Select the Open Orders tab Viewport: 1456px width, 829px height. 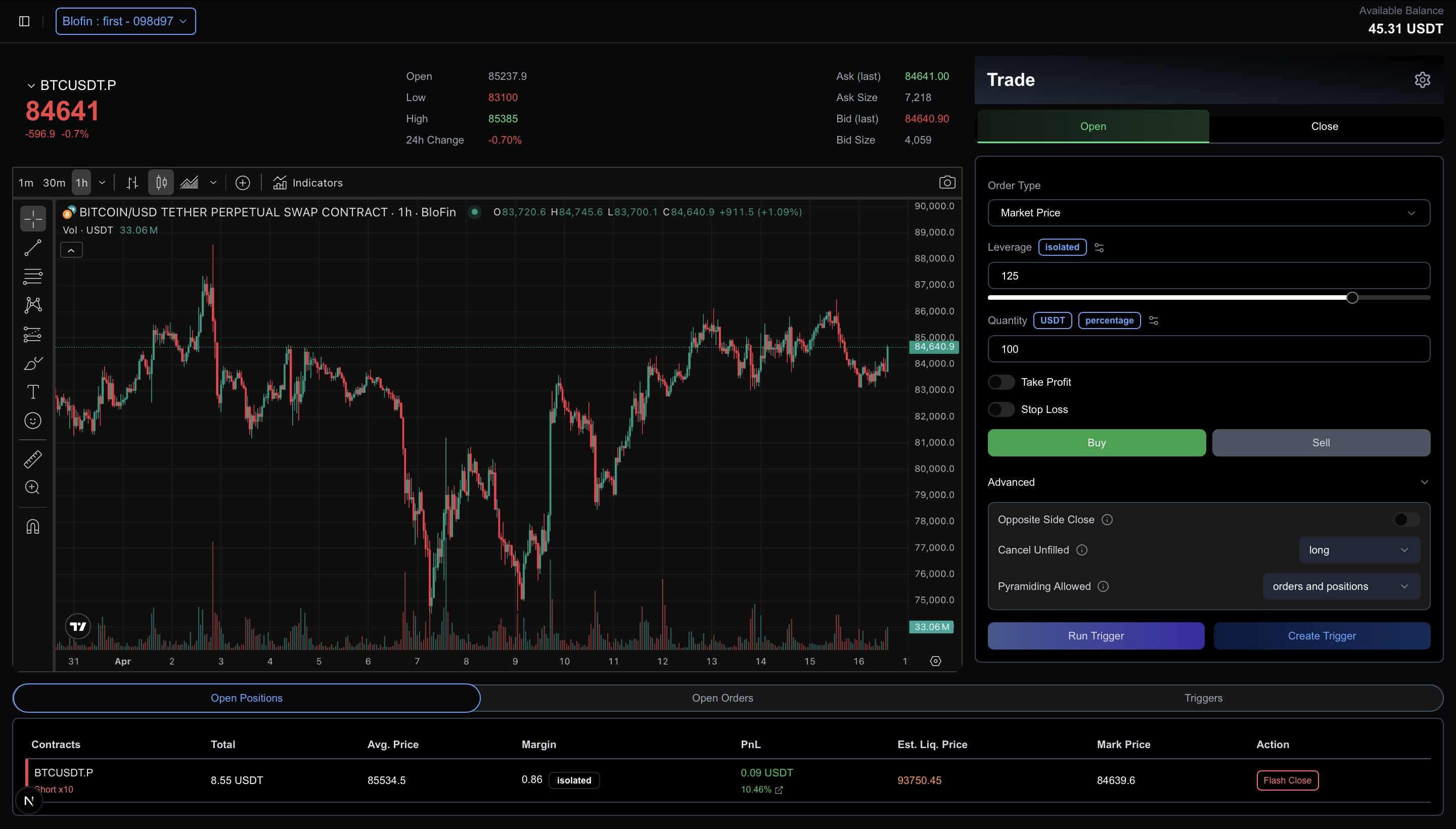722,698
